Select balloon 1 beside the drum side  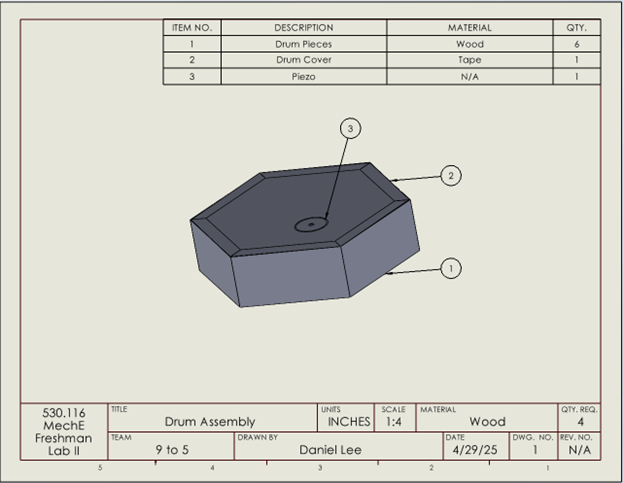(x=451, y=268)
